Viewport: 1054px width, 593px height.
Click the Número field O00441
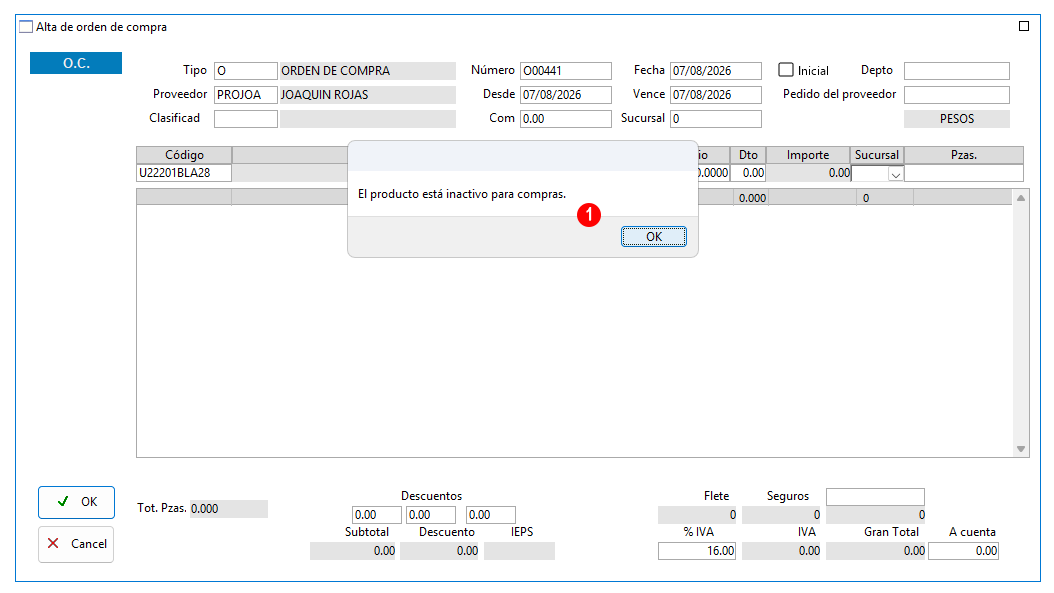pos(565,71)
